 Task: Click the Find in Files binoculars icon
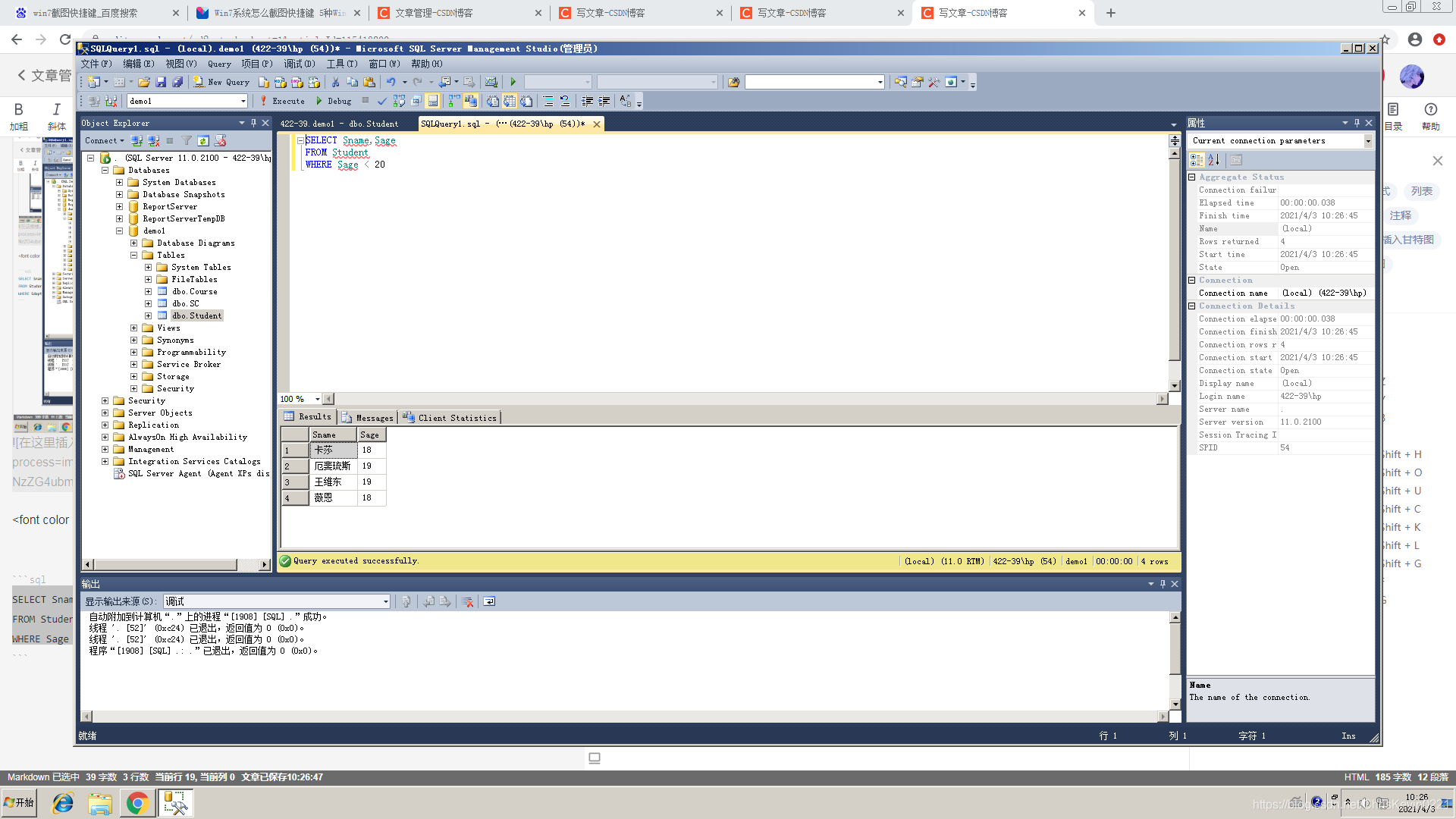pos(733,82)
